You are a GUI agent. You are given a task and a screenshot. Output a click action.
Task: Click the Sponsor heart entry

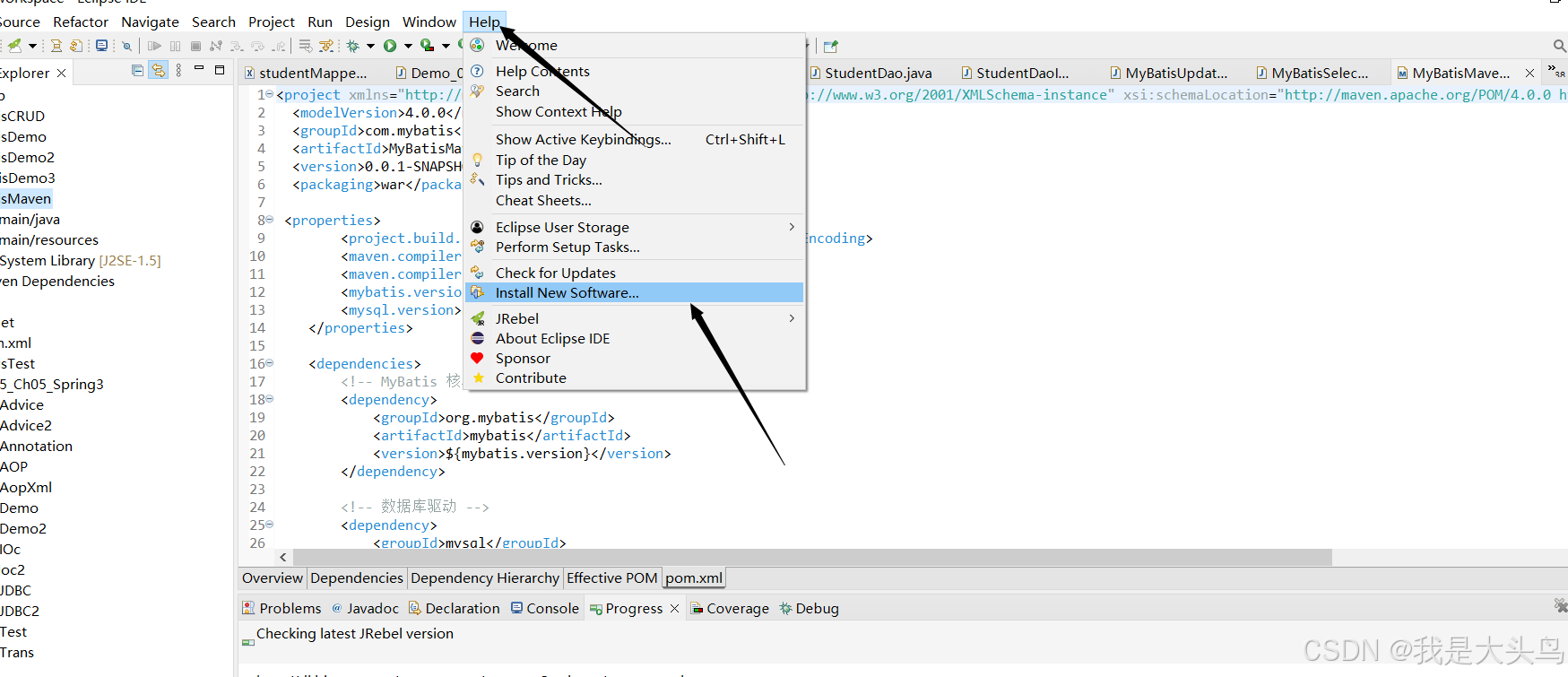pos(635,358)
